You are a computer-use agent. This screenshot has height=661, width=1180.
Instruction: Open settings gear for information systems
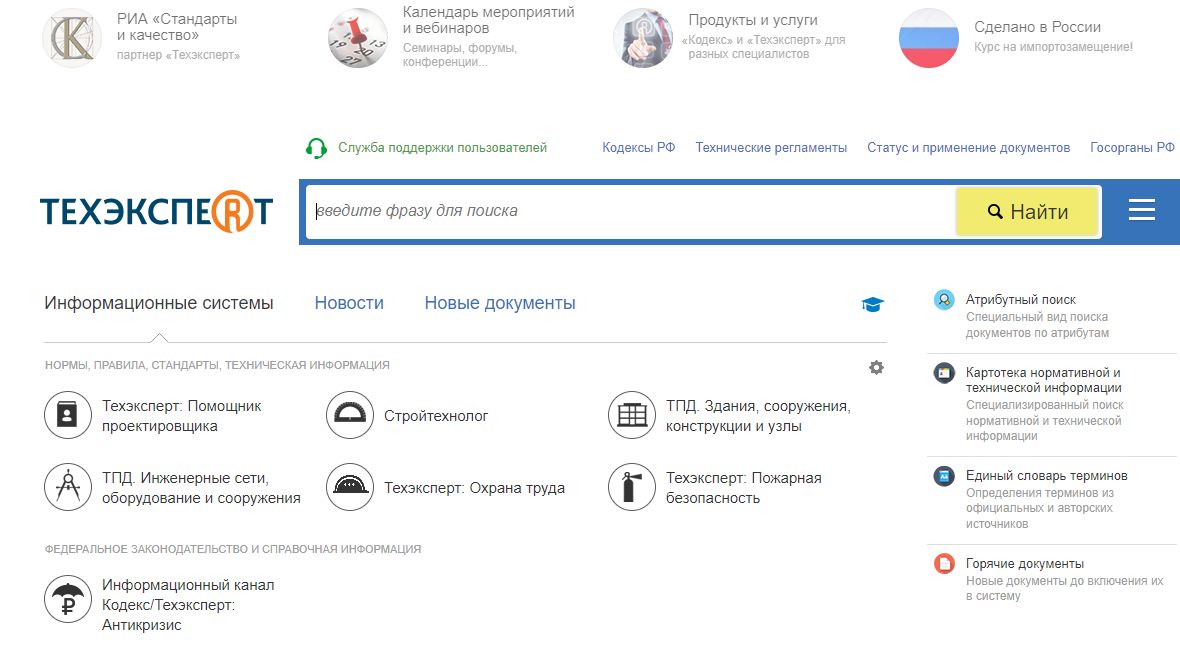[876, 367]
